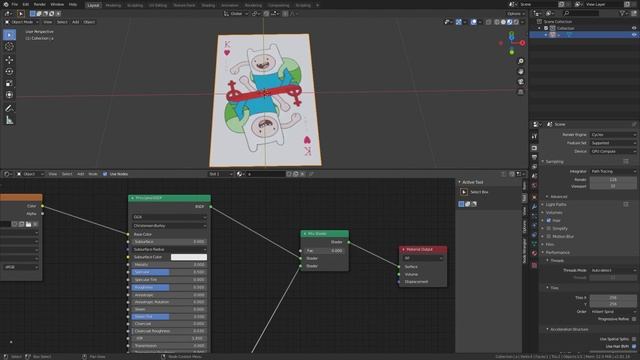
Task: Open the Material properties tab
Action: click(x=534, y=253)
